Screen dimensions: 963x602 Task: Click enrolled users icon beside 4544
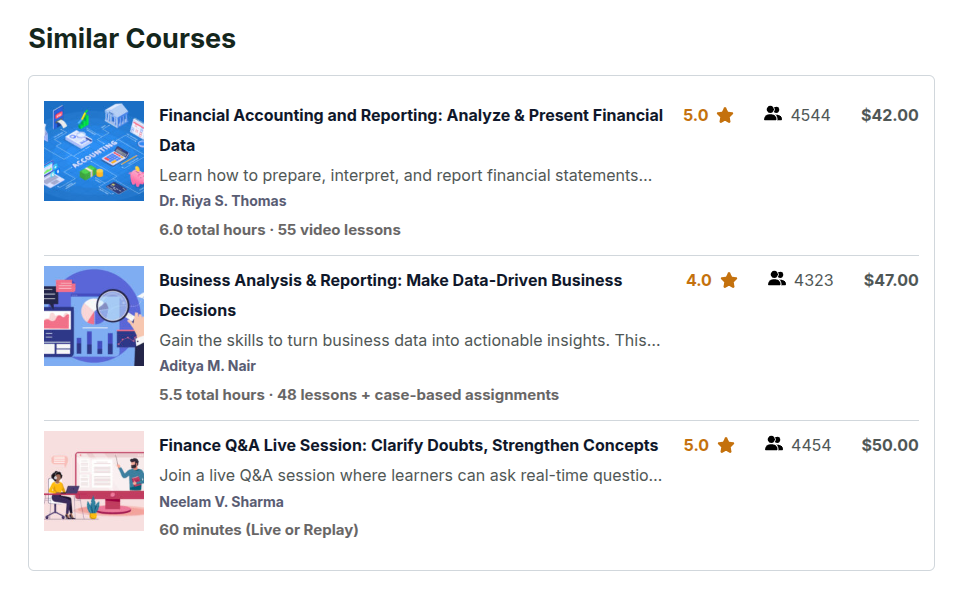pos(772,115)
